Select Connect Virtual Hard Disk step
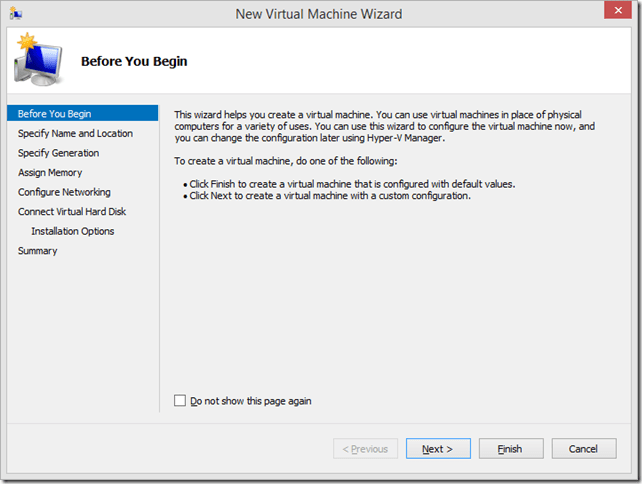 click(x=72, y=212)
